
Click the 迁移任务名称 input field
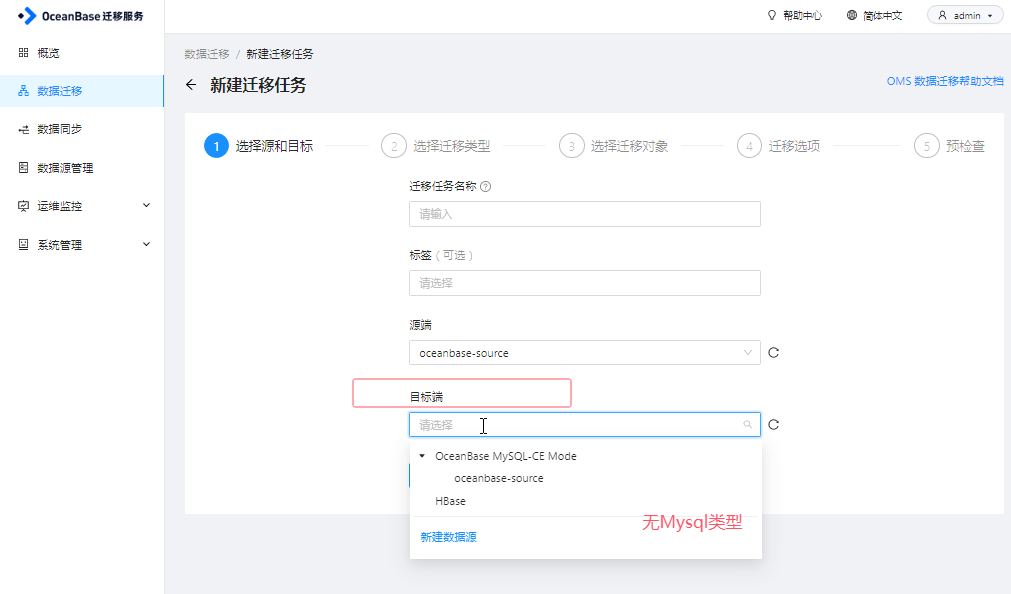click(585, 214)
